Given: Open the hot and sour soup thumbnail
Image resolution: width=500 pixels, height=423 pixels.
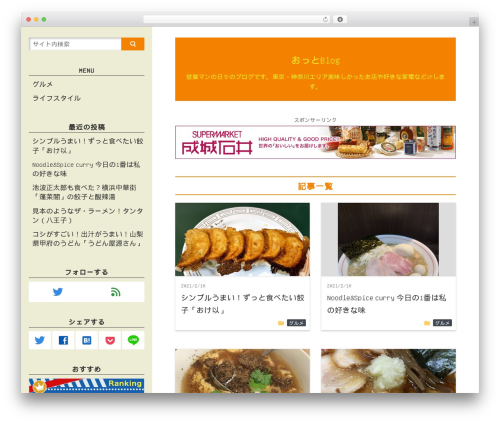Looking at the screenshot, I should (242, 371).
